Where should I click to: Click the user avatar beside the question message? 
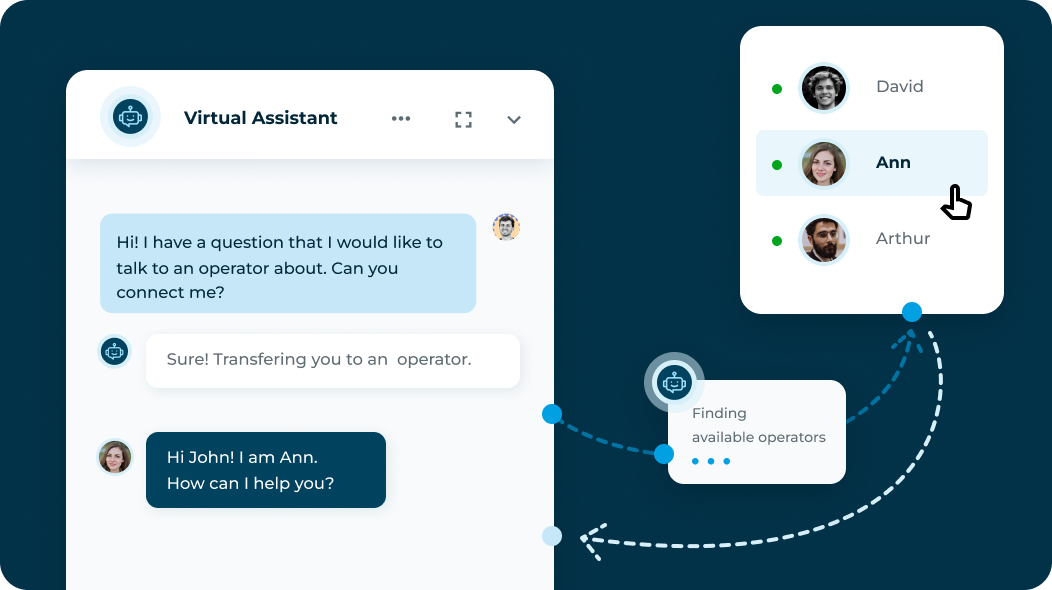(x=506, y=227)
